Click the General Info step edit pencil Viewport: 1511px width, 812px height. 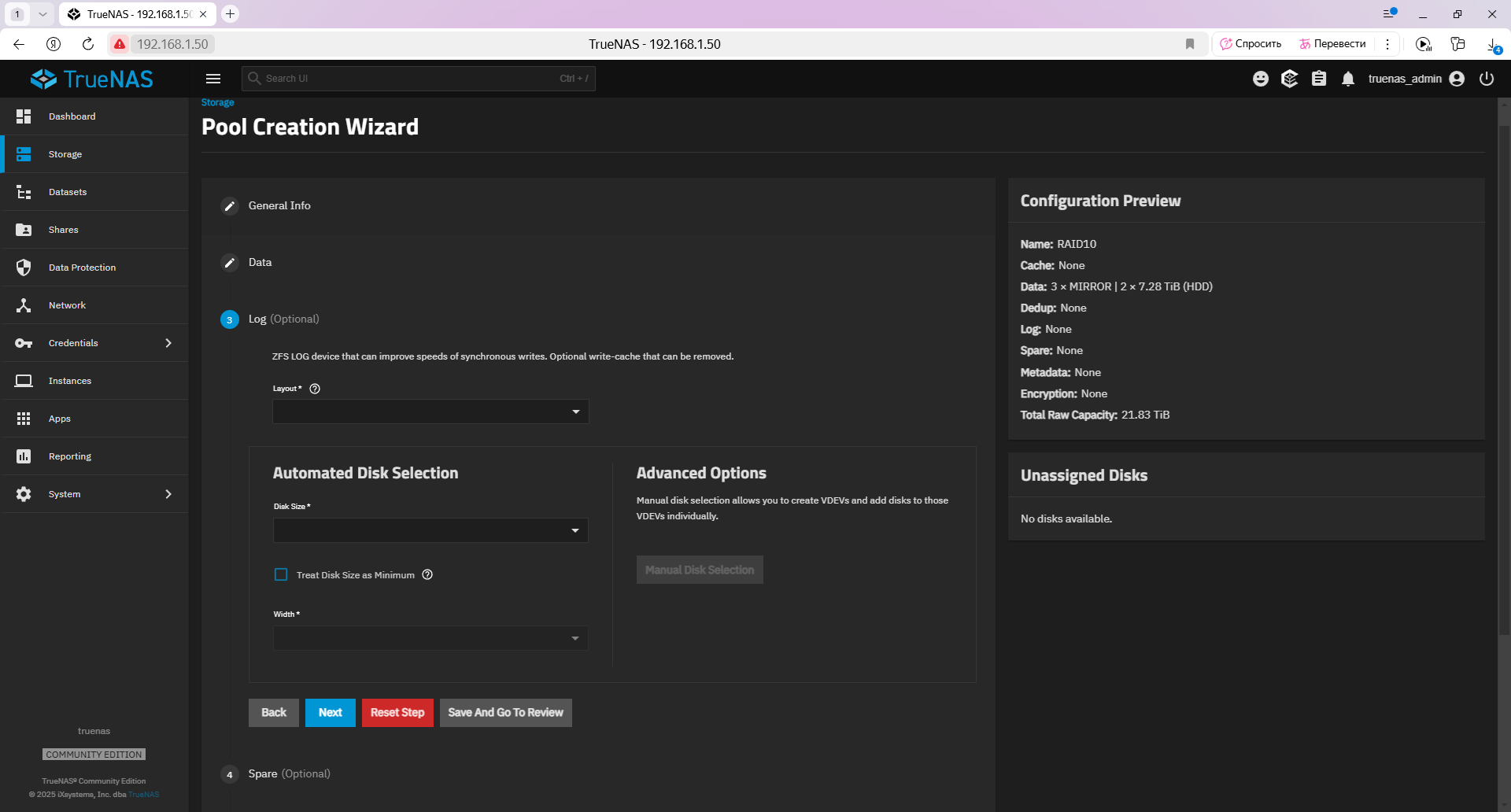[230, 206]
